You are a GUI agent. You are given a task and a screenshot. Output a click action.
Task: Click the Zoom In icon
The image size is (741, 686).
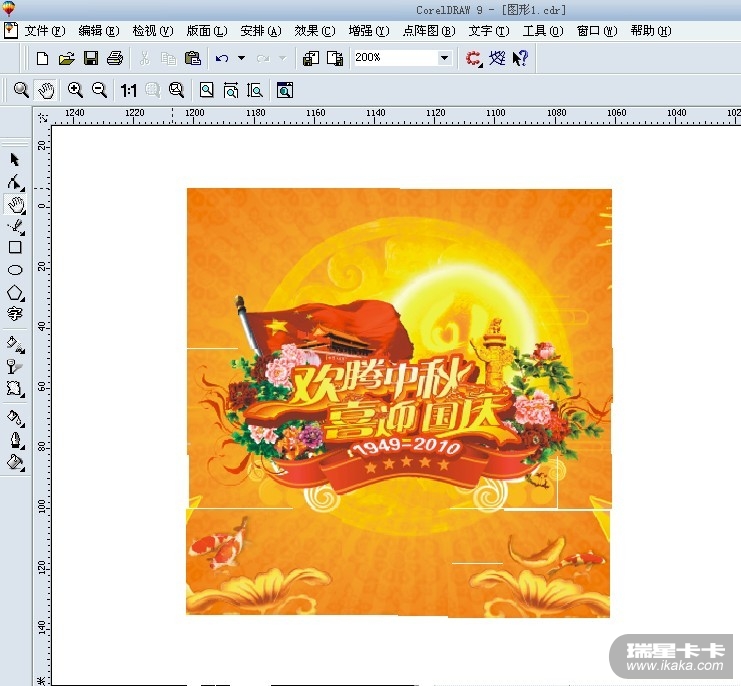coord(75,90)
